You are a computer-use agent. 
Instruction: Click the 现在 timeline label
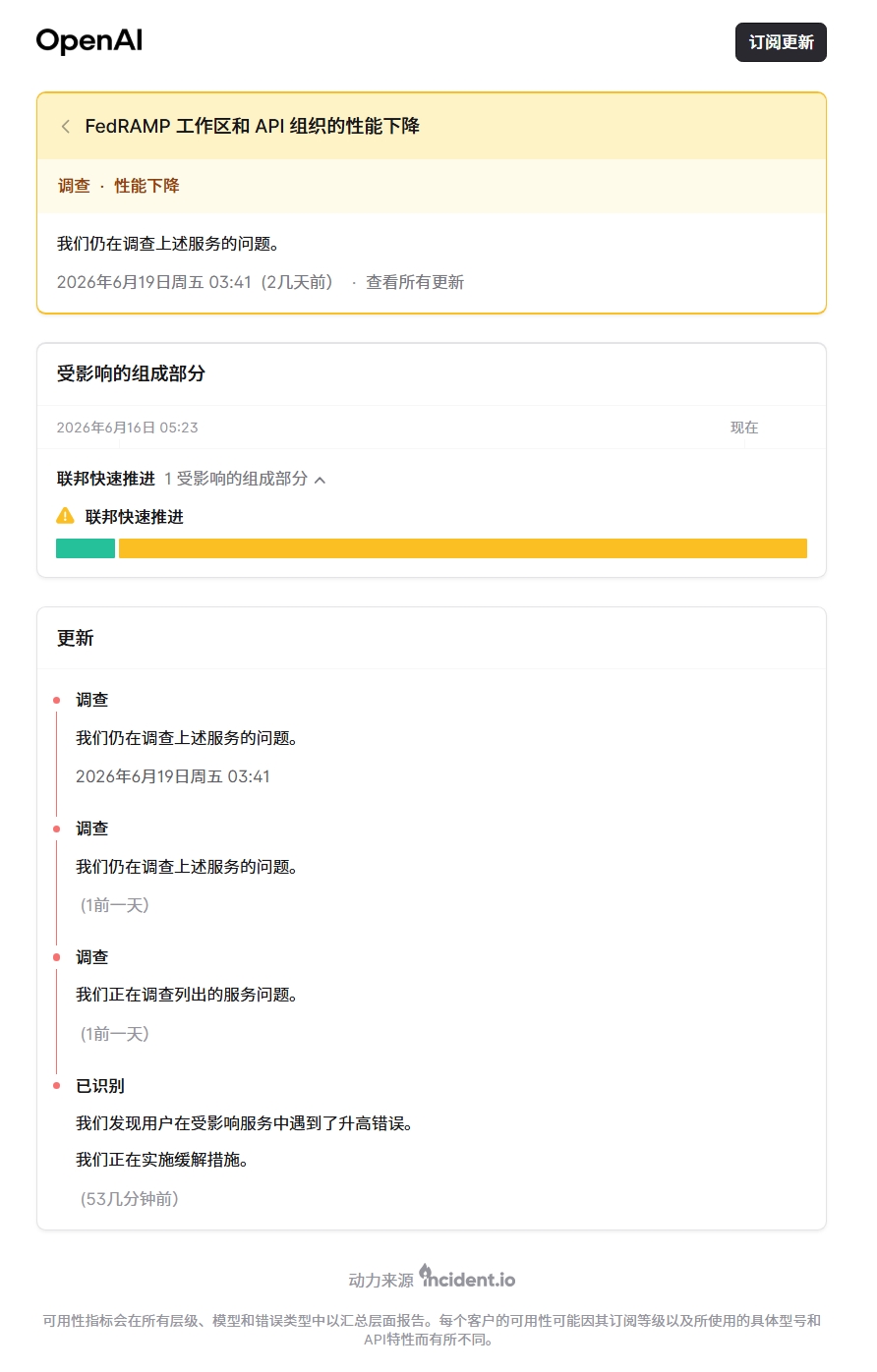coord(744,428)
